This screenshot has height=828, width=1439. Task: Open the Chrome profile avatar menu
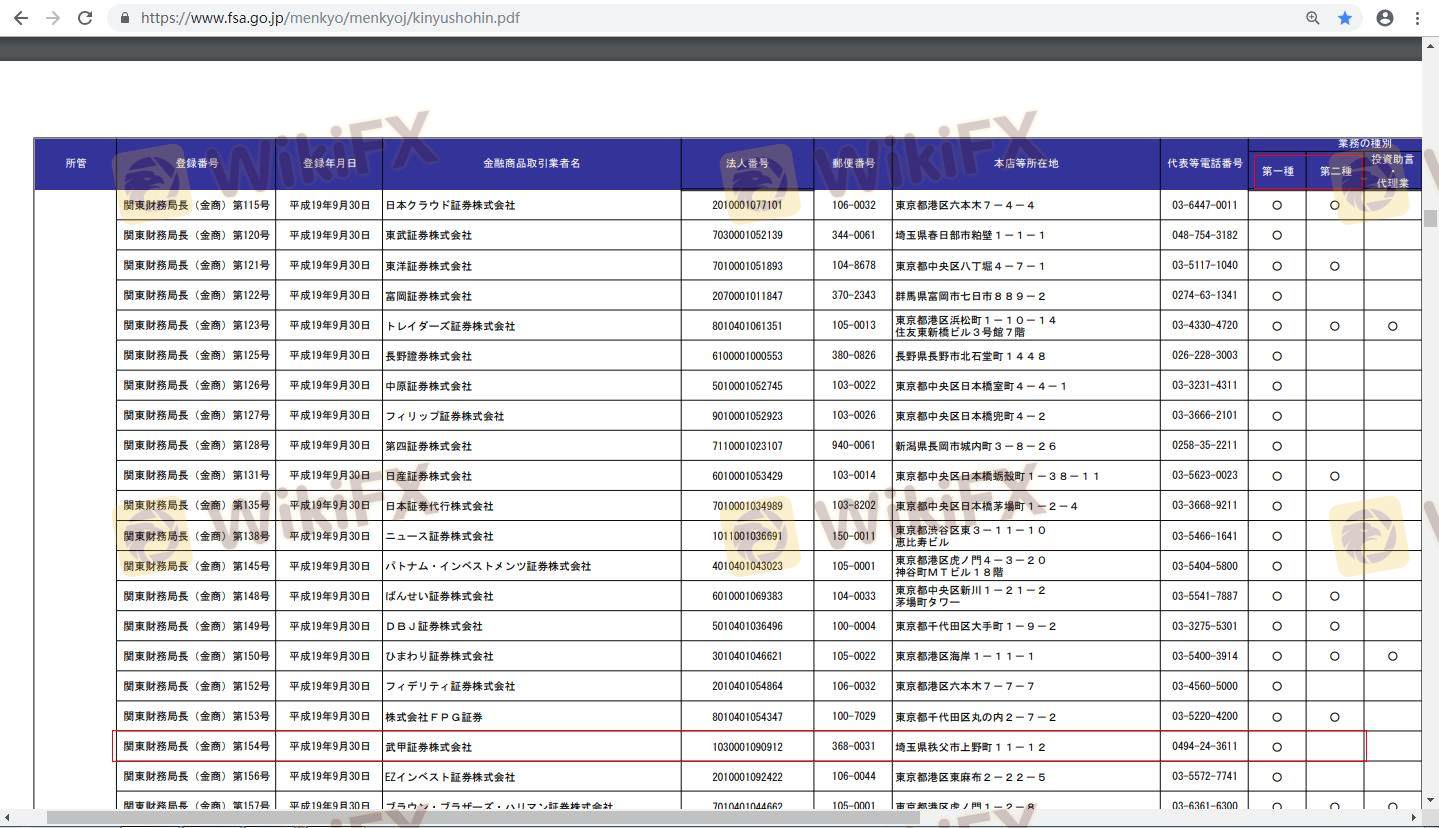click(x=1385, y=18)
